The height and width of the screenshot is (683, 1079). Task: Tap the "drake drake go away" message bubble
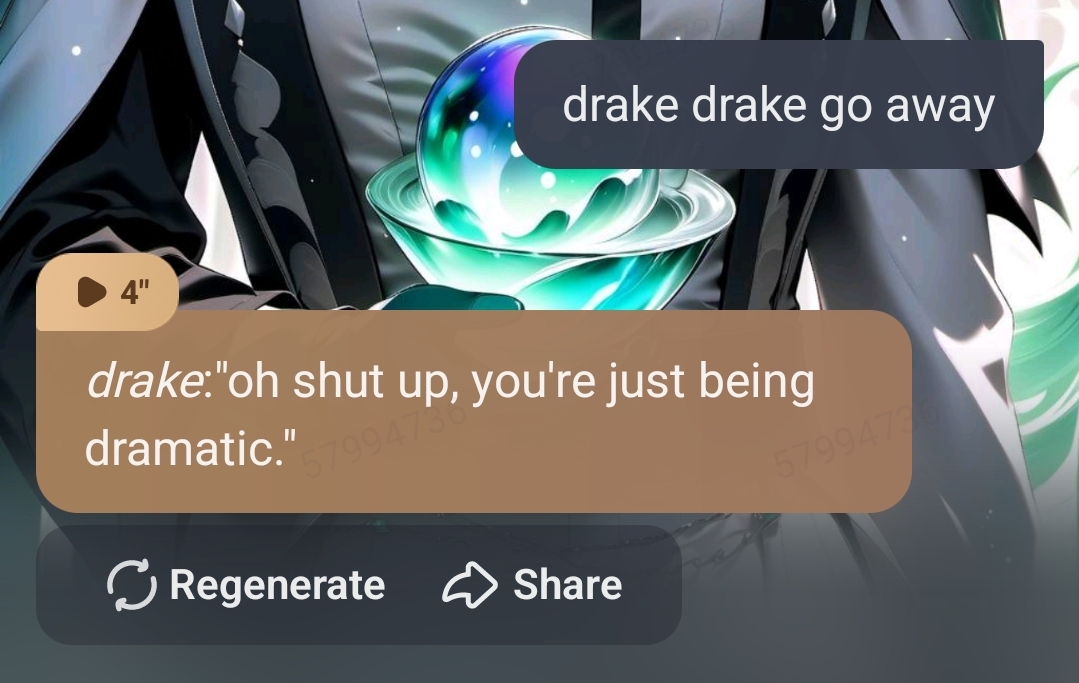point(779,104)
